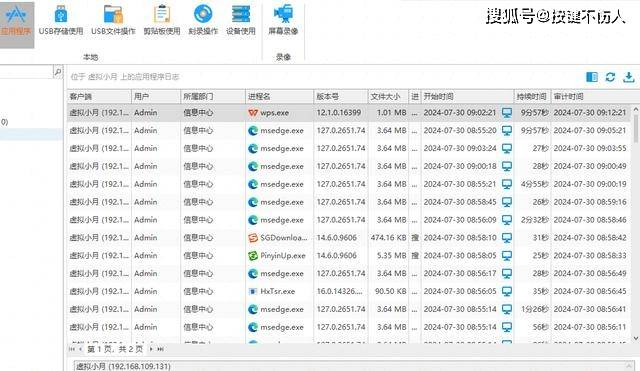The height and width of the screenshot is (371, 640).
Task: Select the HxTsr.exe process entry
Action: pyautogui.click(x=272, y=291)
